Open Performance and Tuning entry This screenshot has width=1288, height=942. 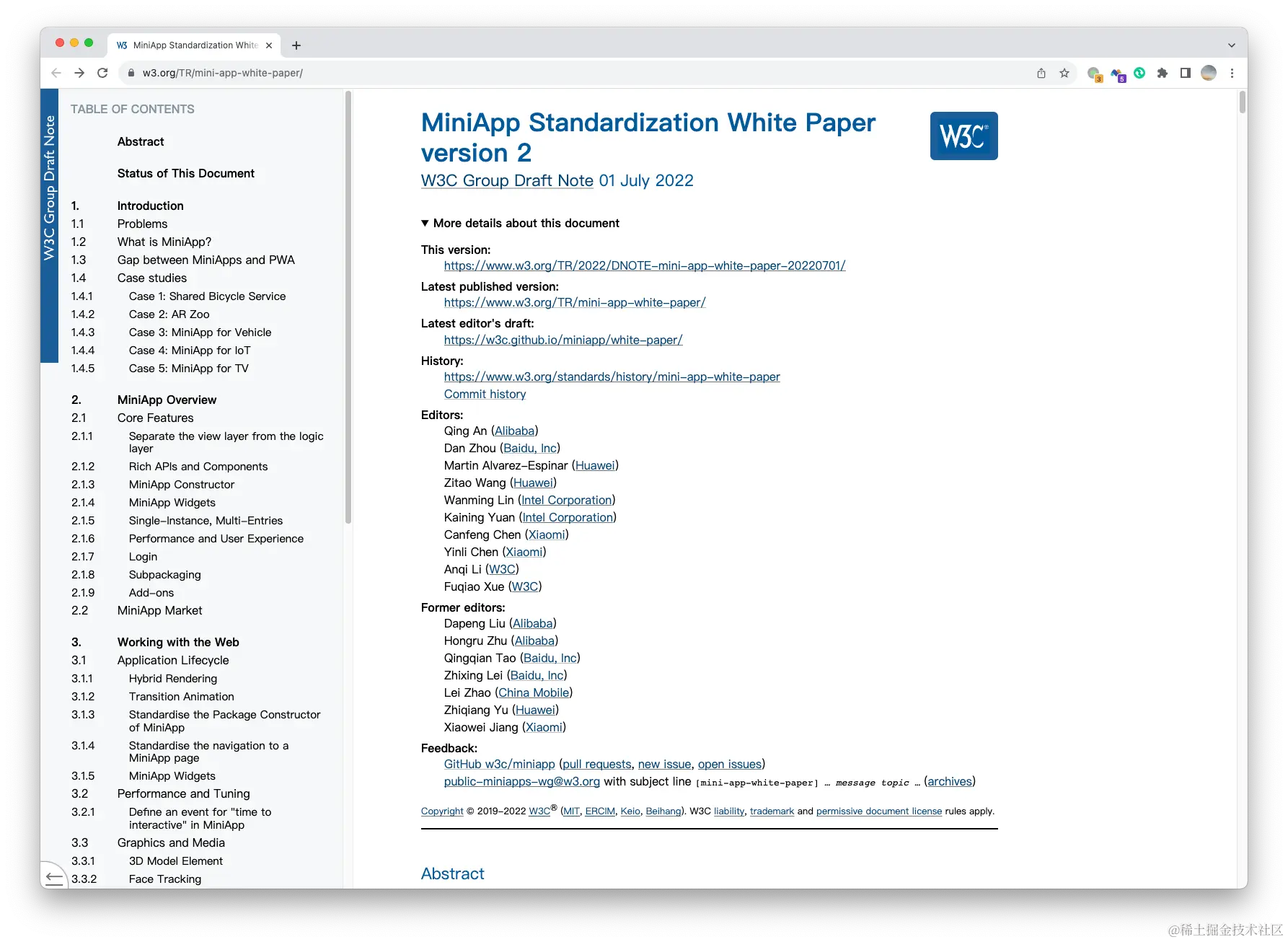(x=184, y=794)
